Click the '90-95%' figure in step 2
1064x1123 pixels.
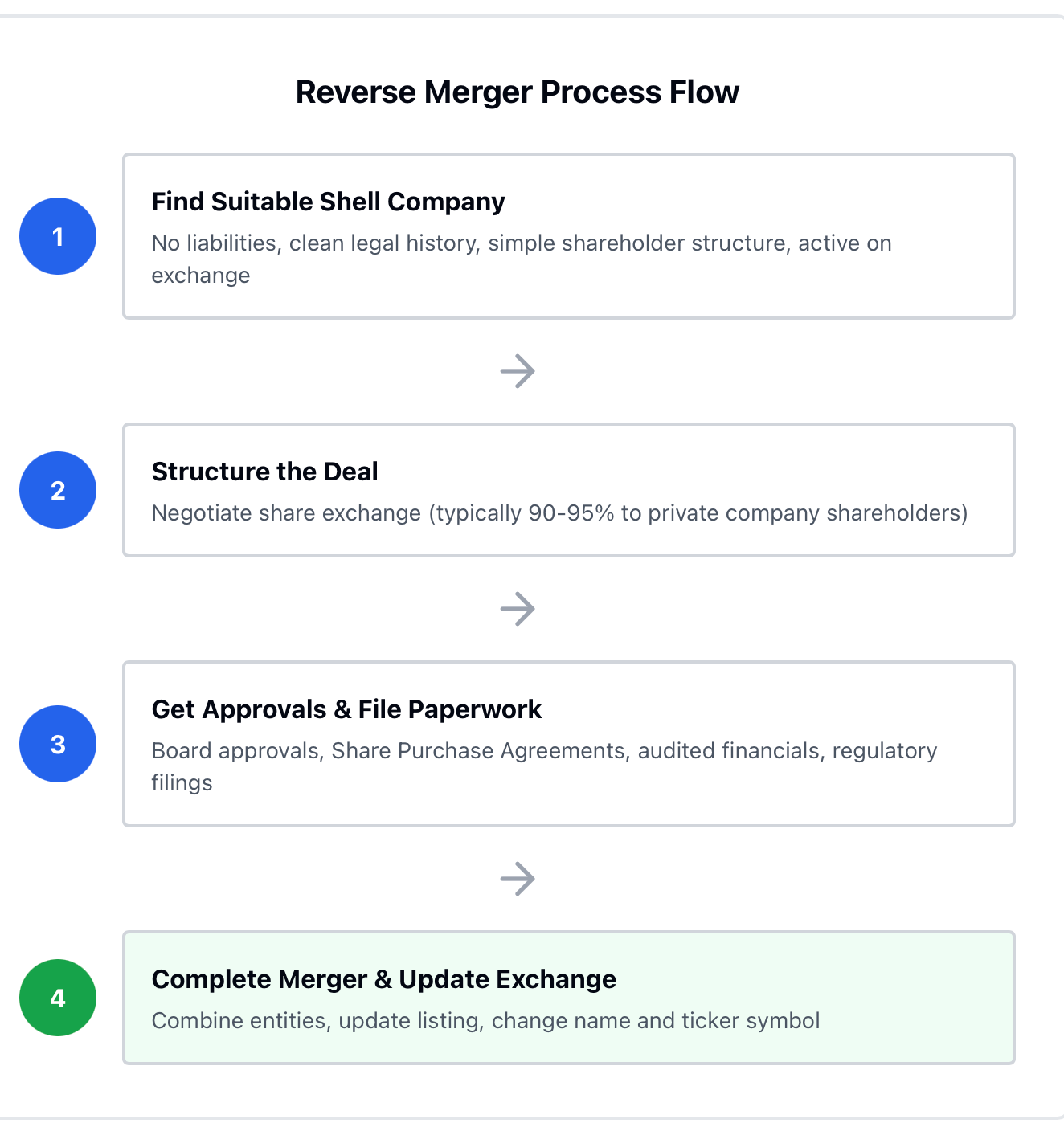(571, 513)
